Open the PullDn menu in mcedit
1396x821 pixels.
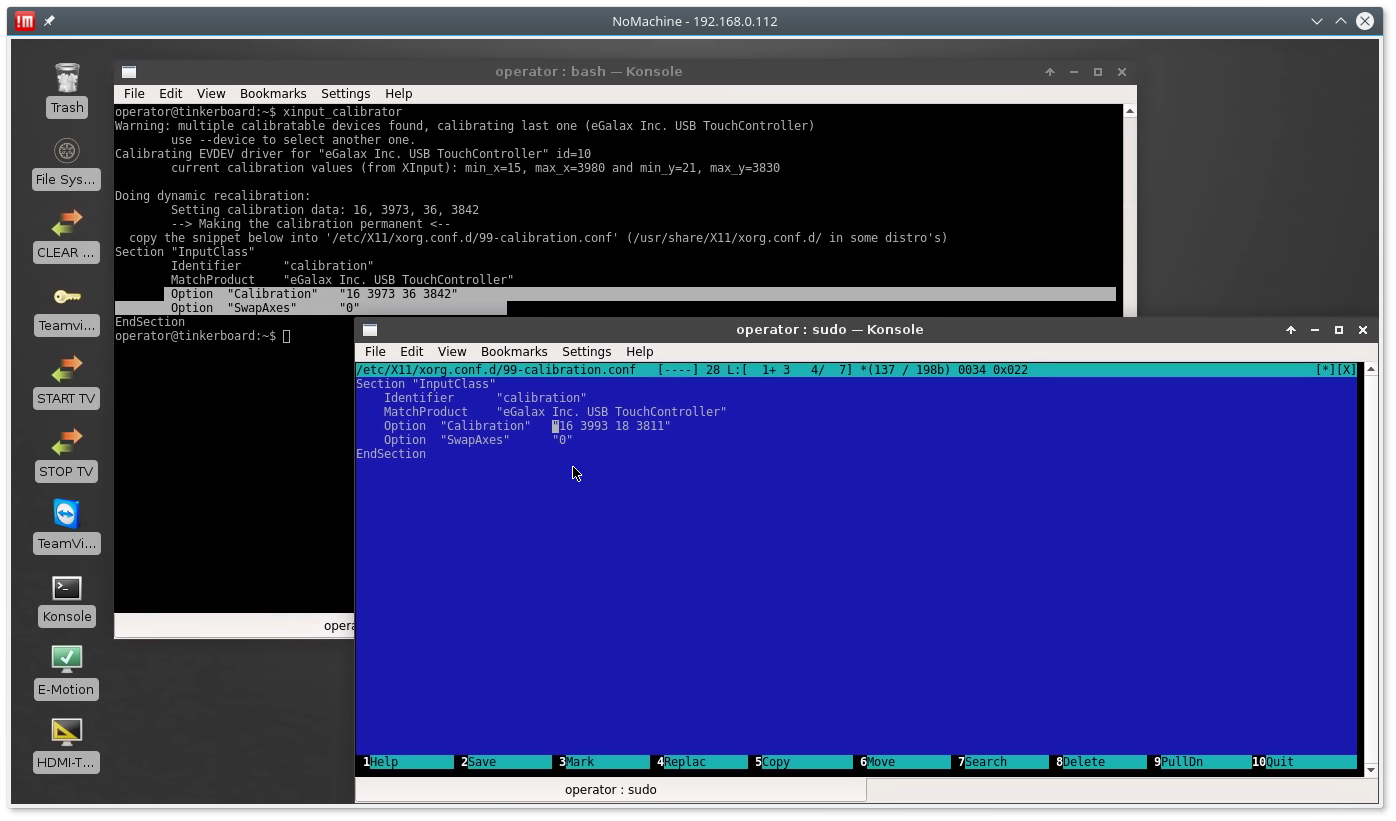click(x=1182, y=762)
